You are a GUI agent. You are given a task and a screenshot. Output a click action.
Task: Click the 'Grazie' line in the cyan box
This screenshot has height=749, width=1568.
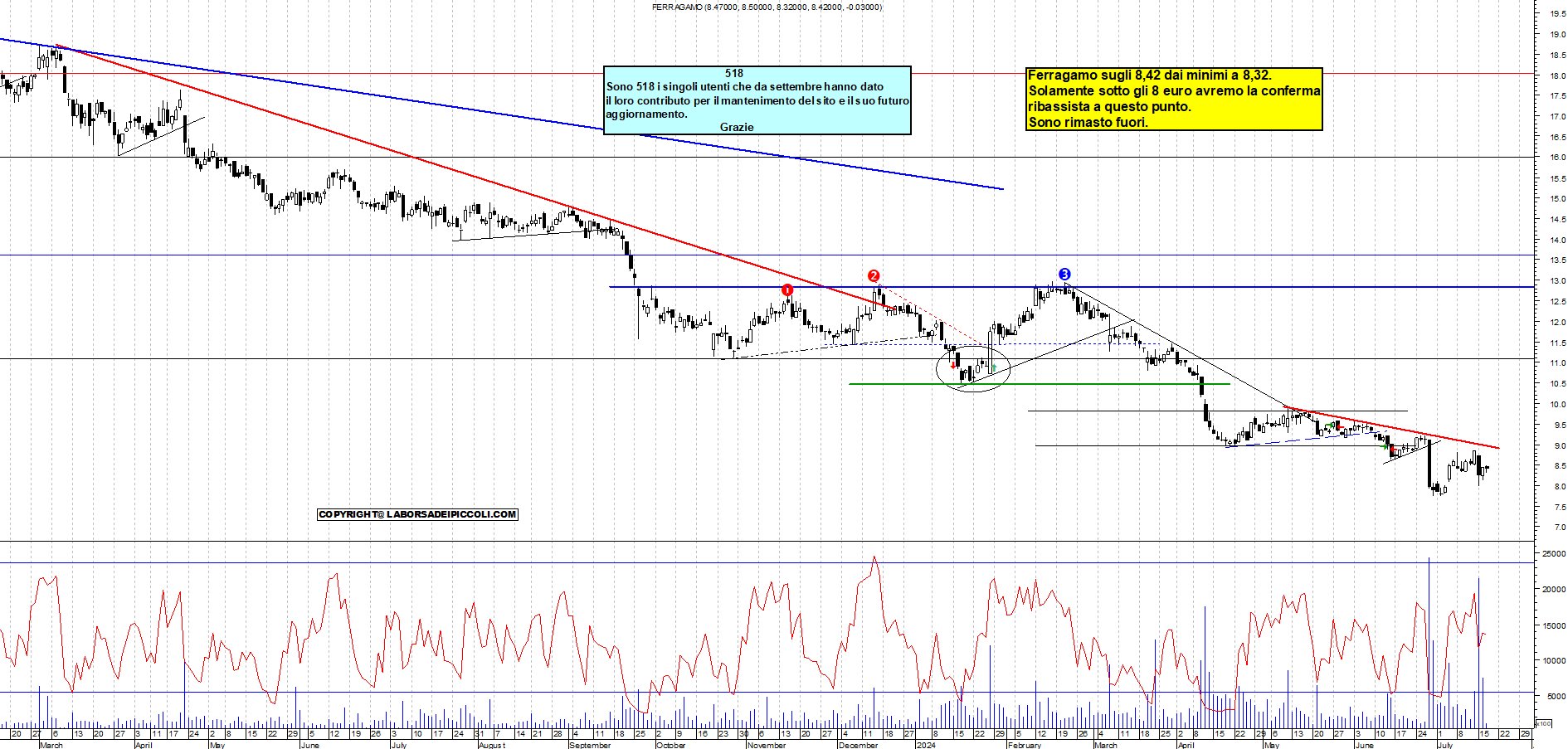[x=737, y=127]
